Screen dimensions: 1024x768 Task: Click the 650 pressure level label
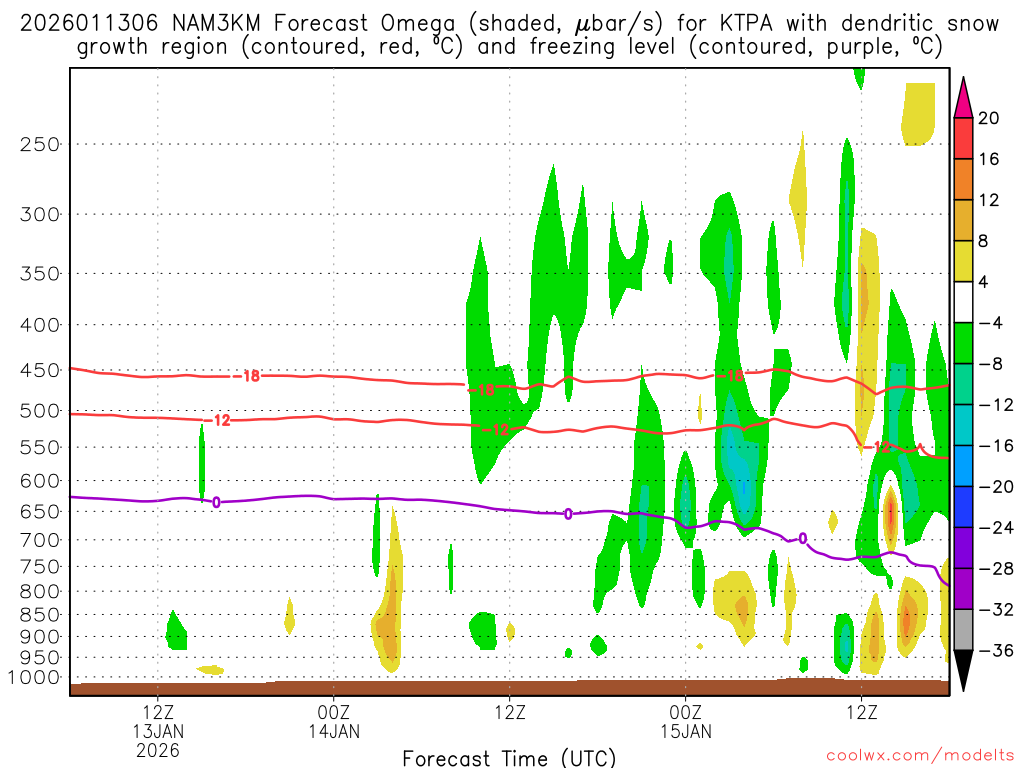40,511
